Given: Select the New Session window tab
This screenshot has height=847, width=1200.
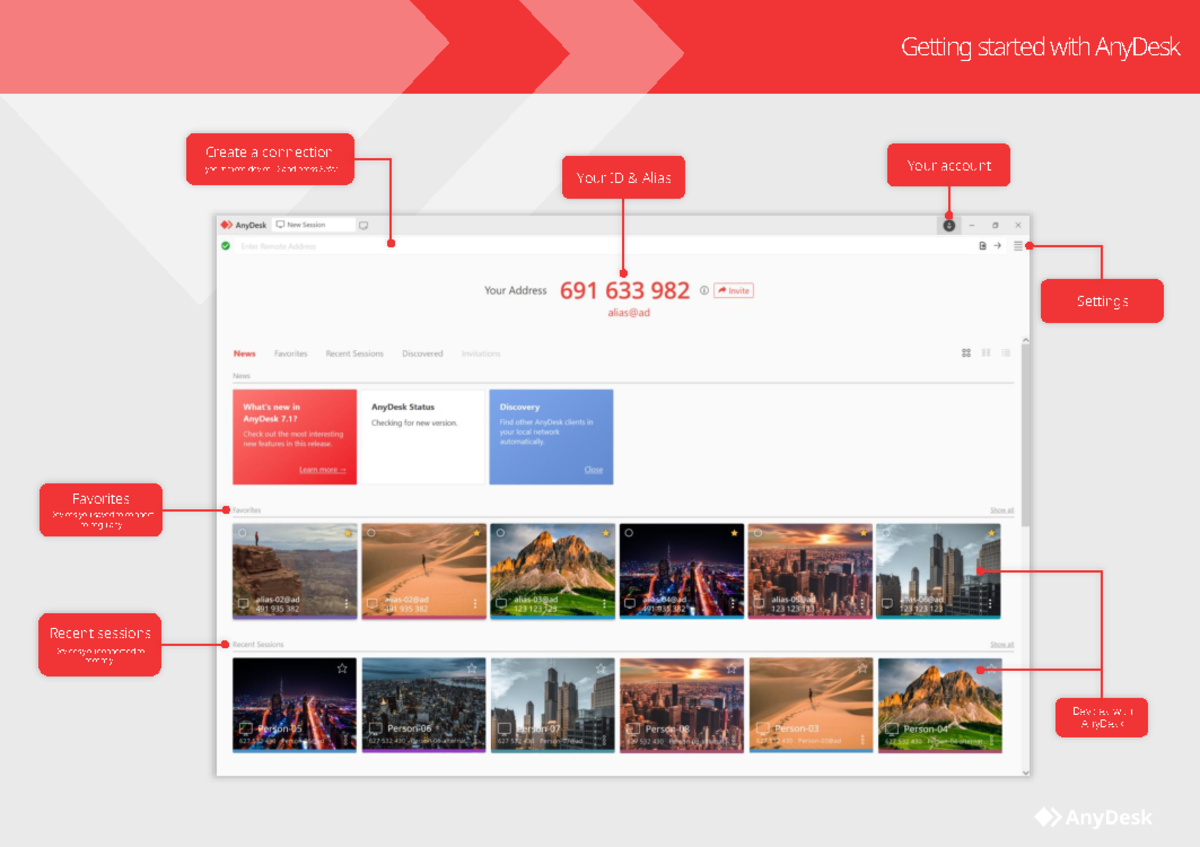Looking at the screenshot, I should [x=314, y=225].
